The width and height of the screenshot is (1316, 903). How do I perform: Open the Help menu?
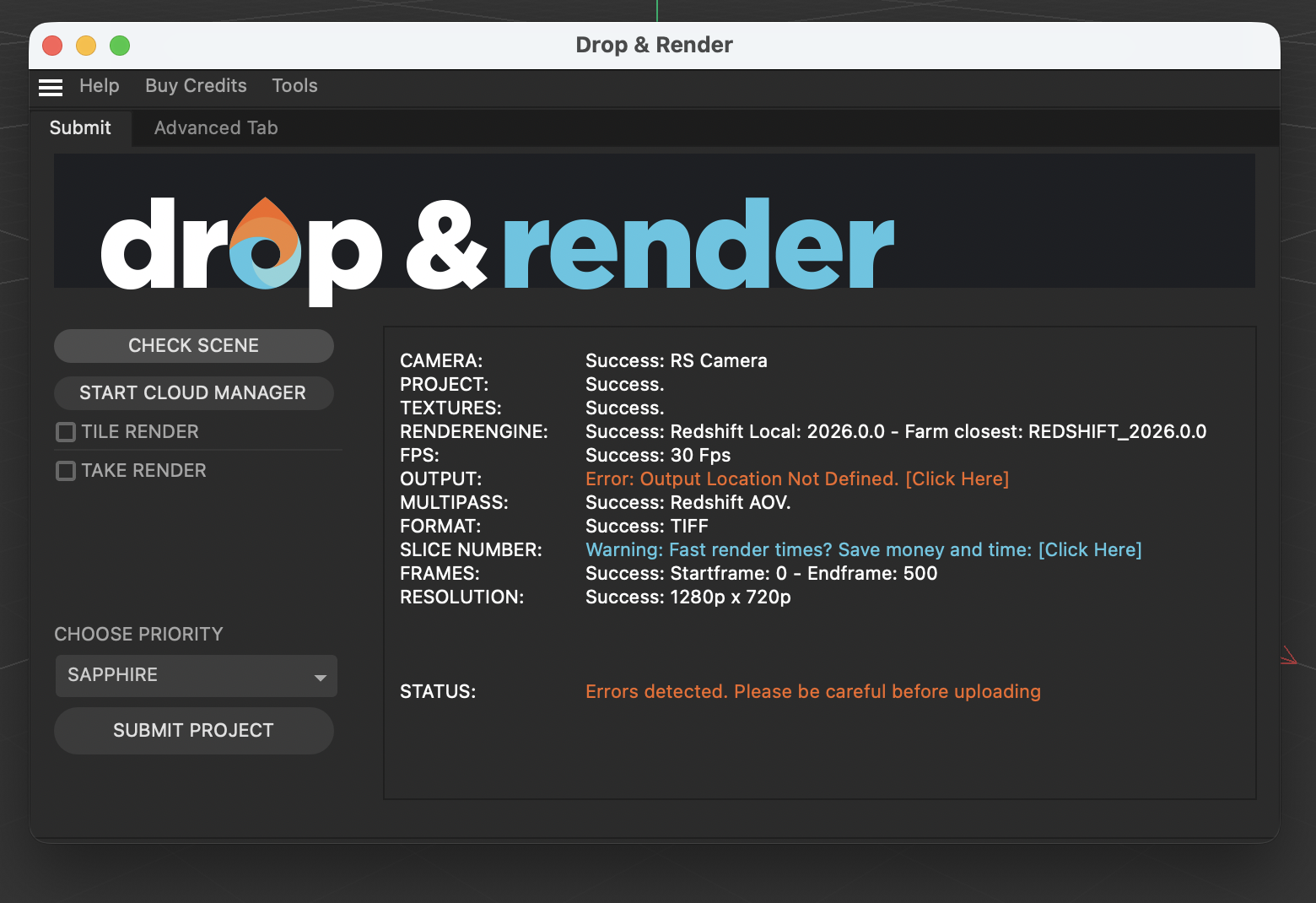pyautogui.click(x=100, y=85)
